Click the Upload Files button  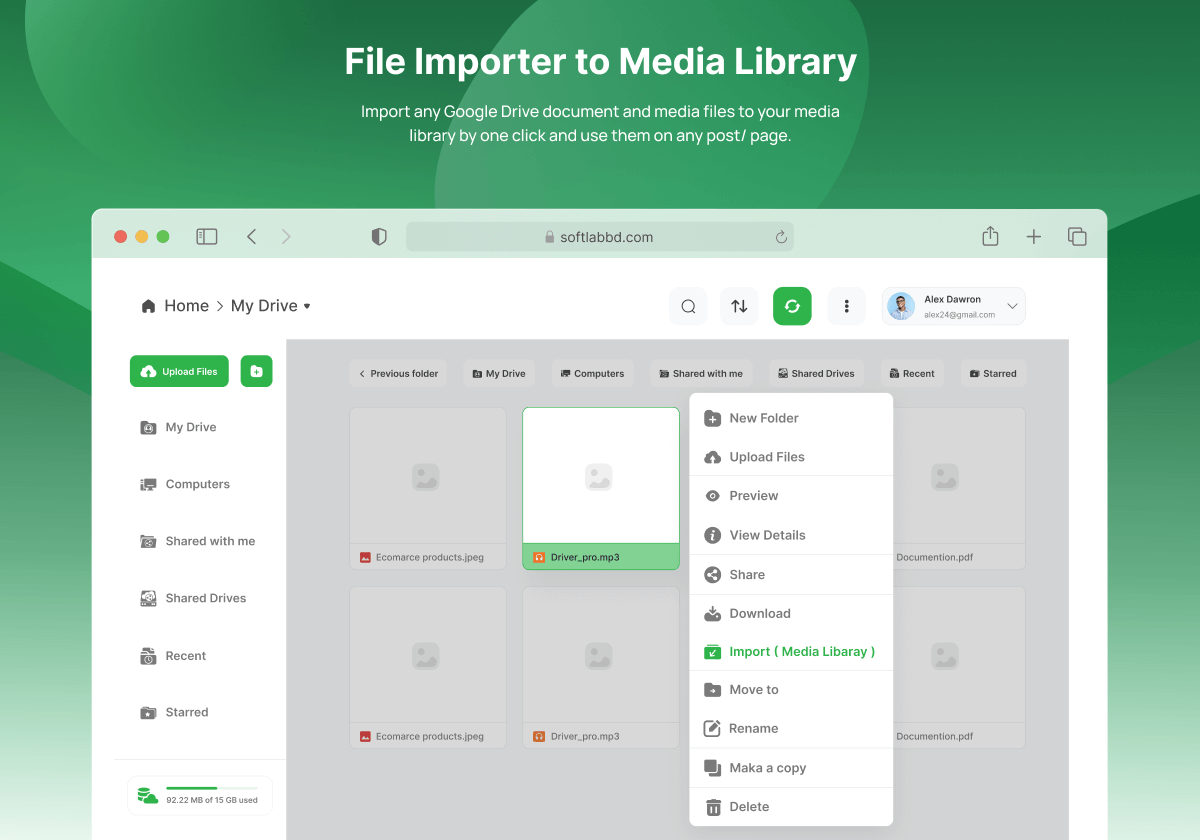pos(179,371)
